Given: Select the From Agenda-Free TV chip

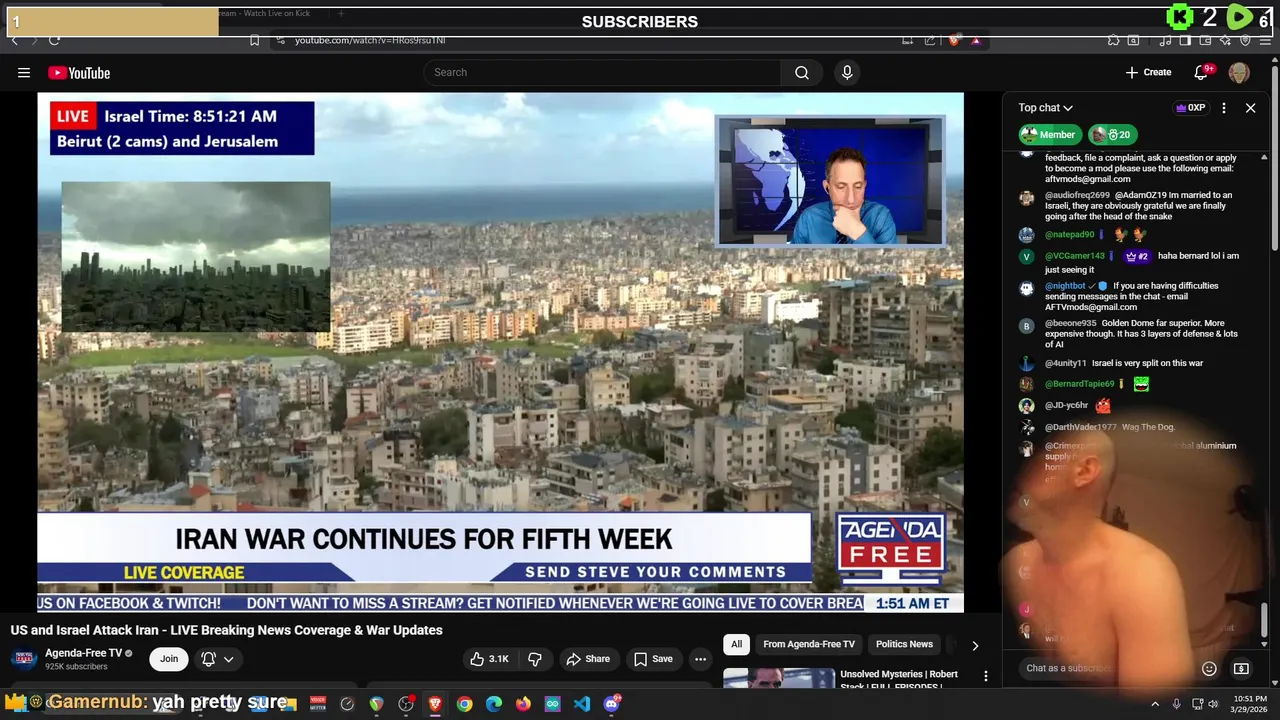Looking at the screenshot, I should click(809, 644).
